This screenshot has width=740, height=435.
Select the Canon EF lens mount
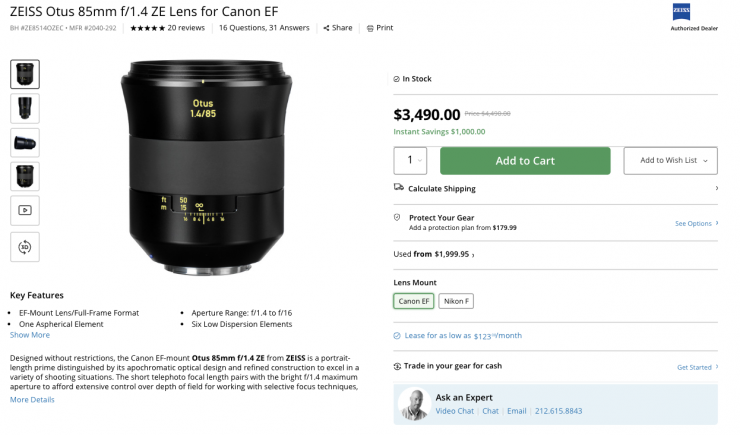pos(414,301)
